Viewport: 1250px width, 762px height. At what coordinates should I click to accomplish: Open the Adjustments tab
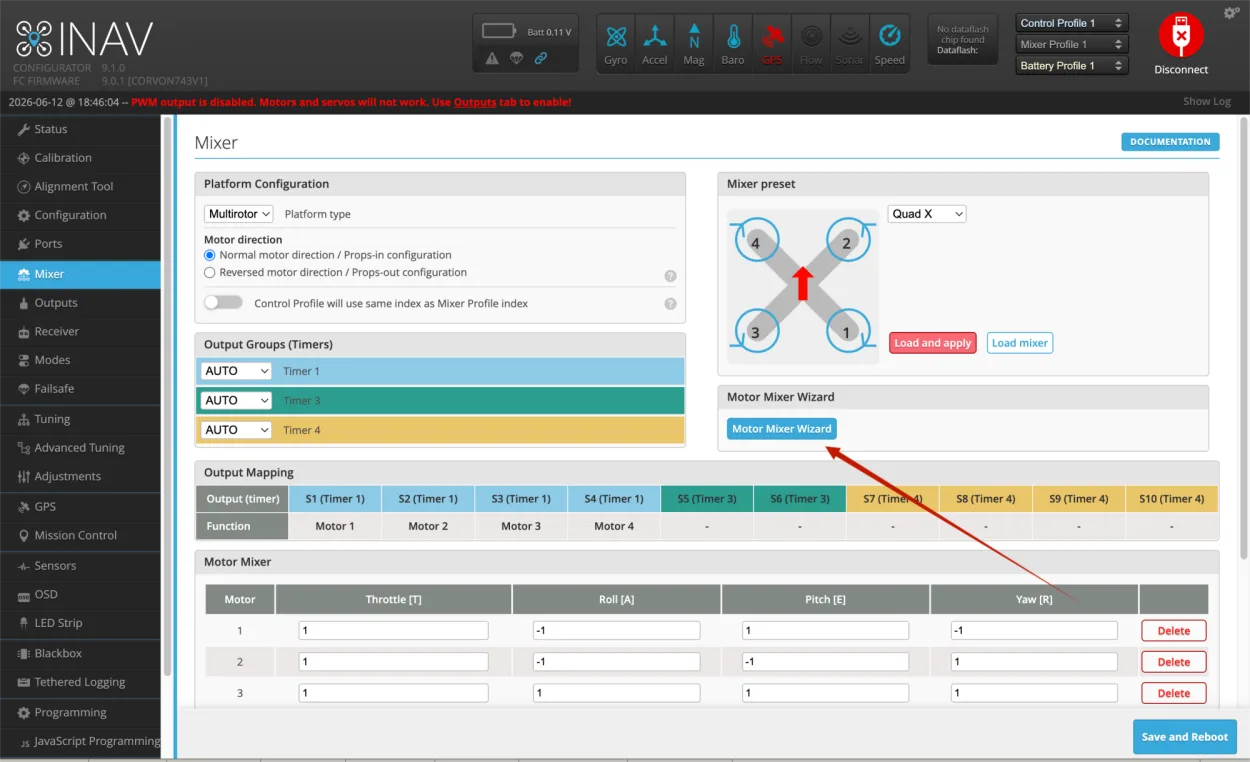[80, 476]
